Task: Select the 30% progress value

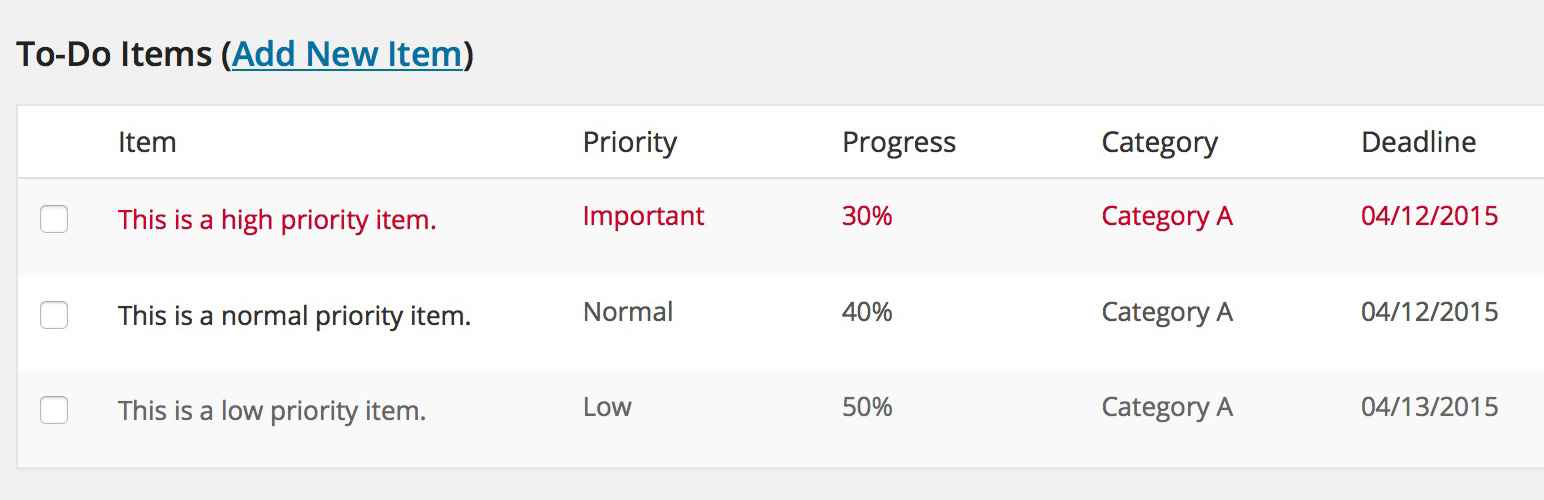Action: pyautogui.click(x=867, y=216)
